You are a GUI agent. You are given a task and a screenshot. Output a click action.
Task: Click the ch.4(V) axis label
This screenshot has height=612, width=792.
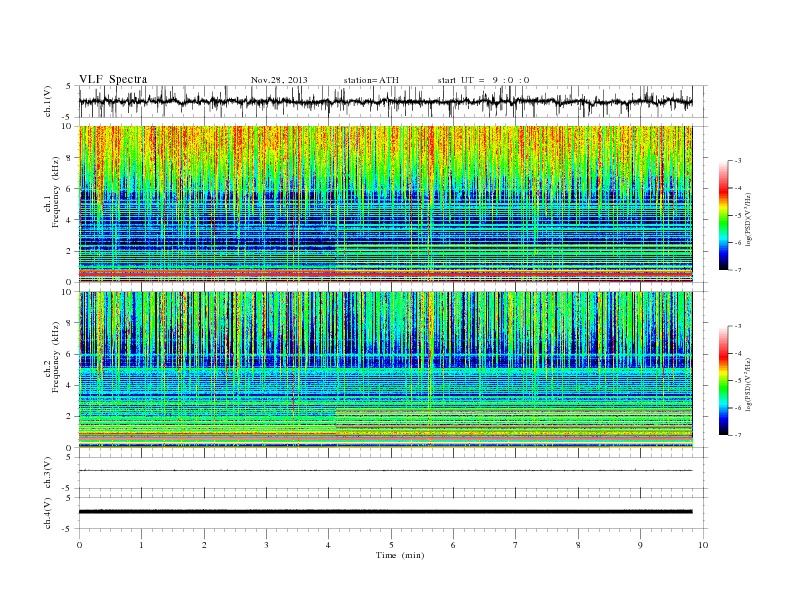tap(48, 513)
